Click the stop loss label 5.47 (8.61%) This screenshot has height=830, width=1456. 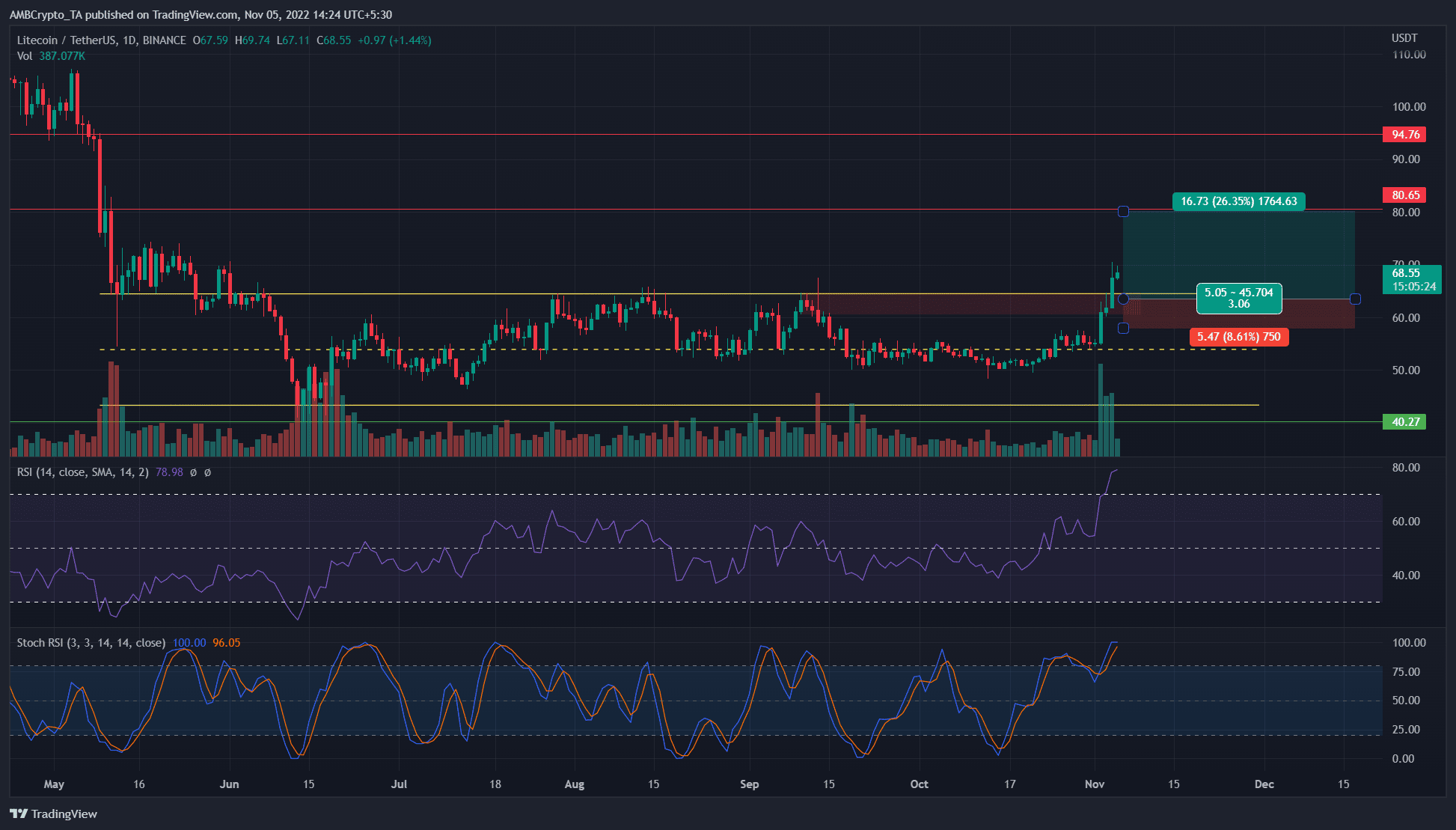click(1238, 337)
